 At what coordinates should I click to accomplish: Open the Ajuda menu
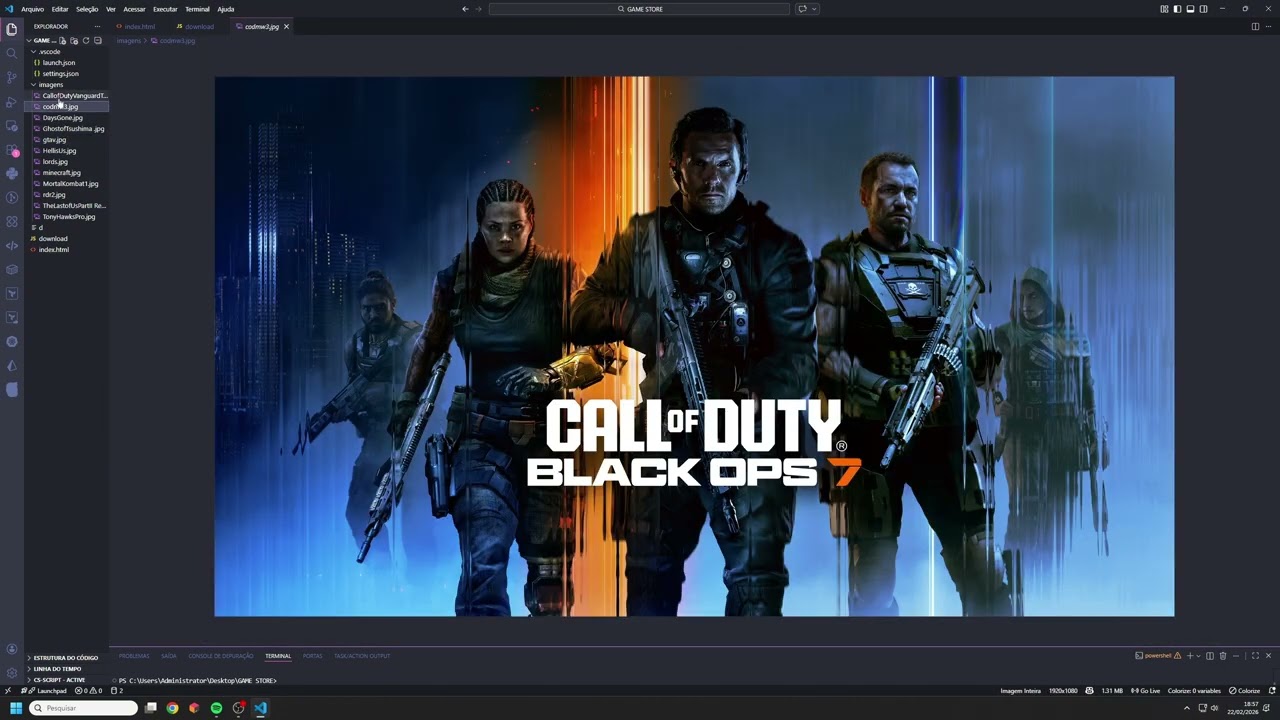click(226, 9)
